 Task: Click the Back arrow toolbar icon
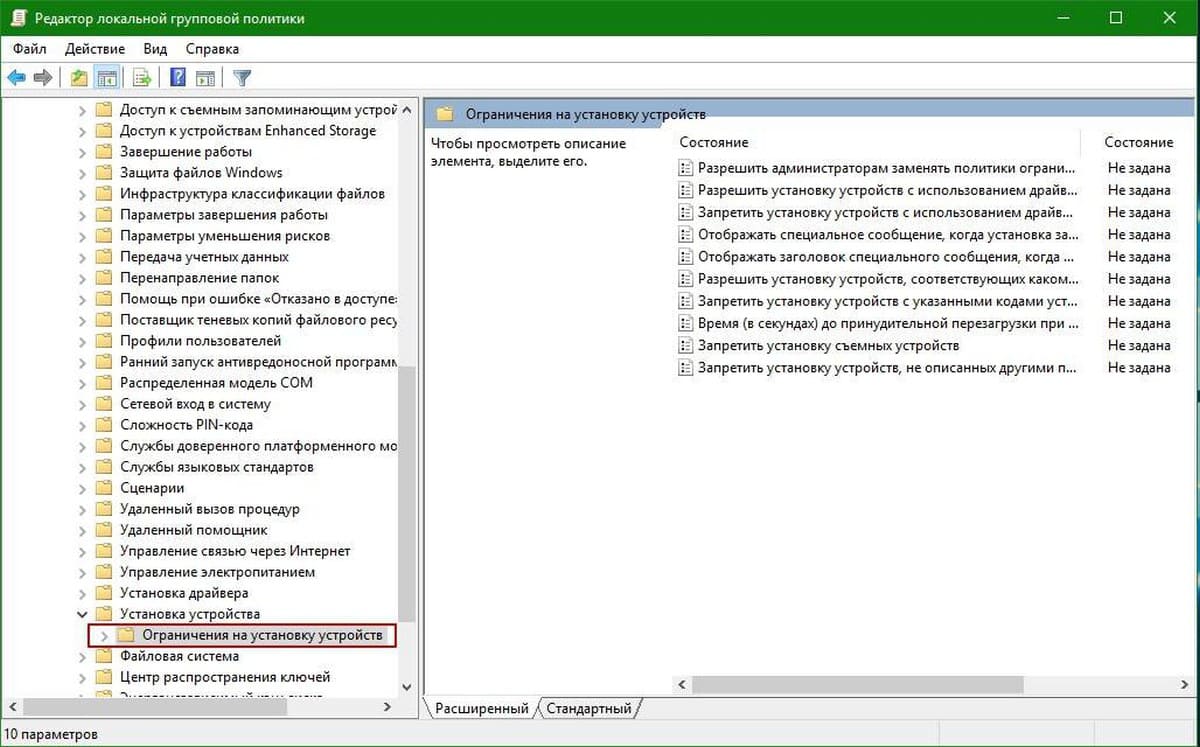tap(16, 77)
